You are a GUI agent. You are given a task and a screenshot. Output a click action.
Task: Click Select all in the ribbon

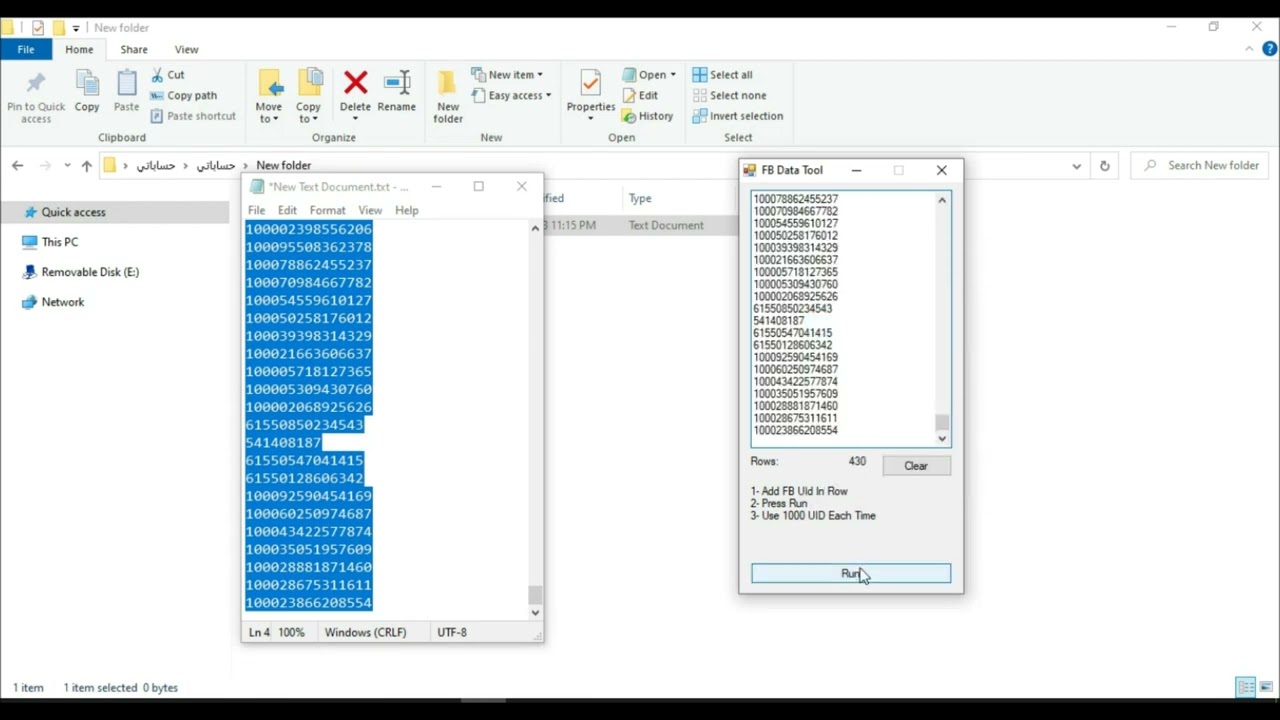click(722, 75)
